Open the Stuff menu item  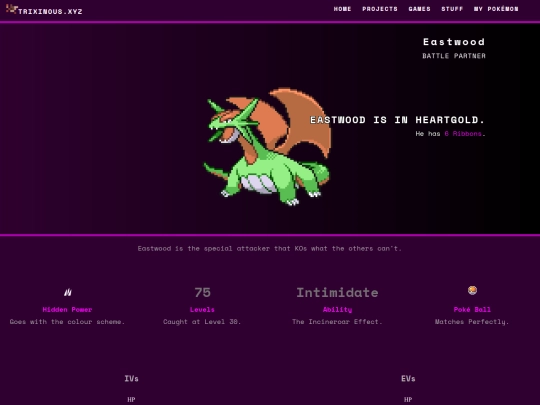pos(452,9)
